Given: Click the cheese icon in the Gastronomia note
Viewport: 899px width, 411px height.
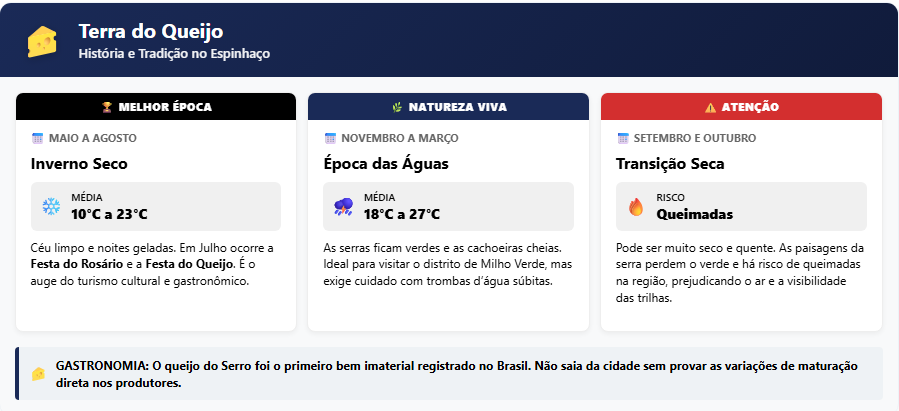Looking at the screenshot, I should click(x=38, y=374).
